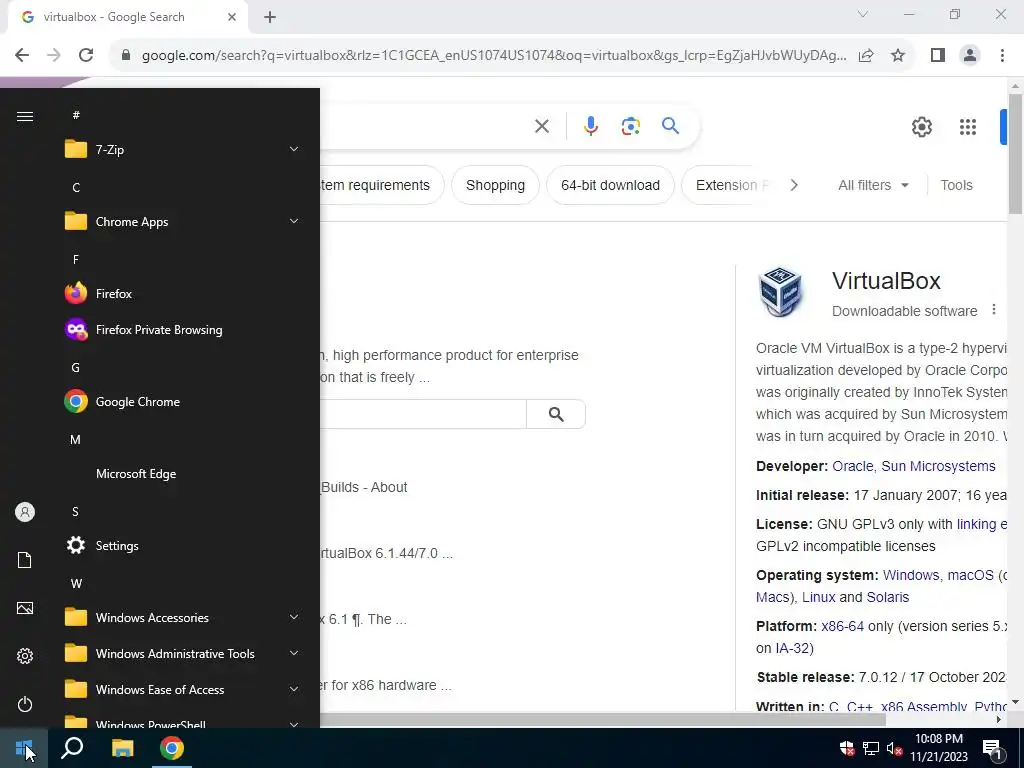Expand the 7-Zip folder
The height and width of the screenshot is (768, 1024).
tap(183, 150)
